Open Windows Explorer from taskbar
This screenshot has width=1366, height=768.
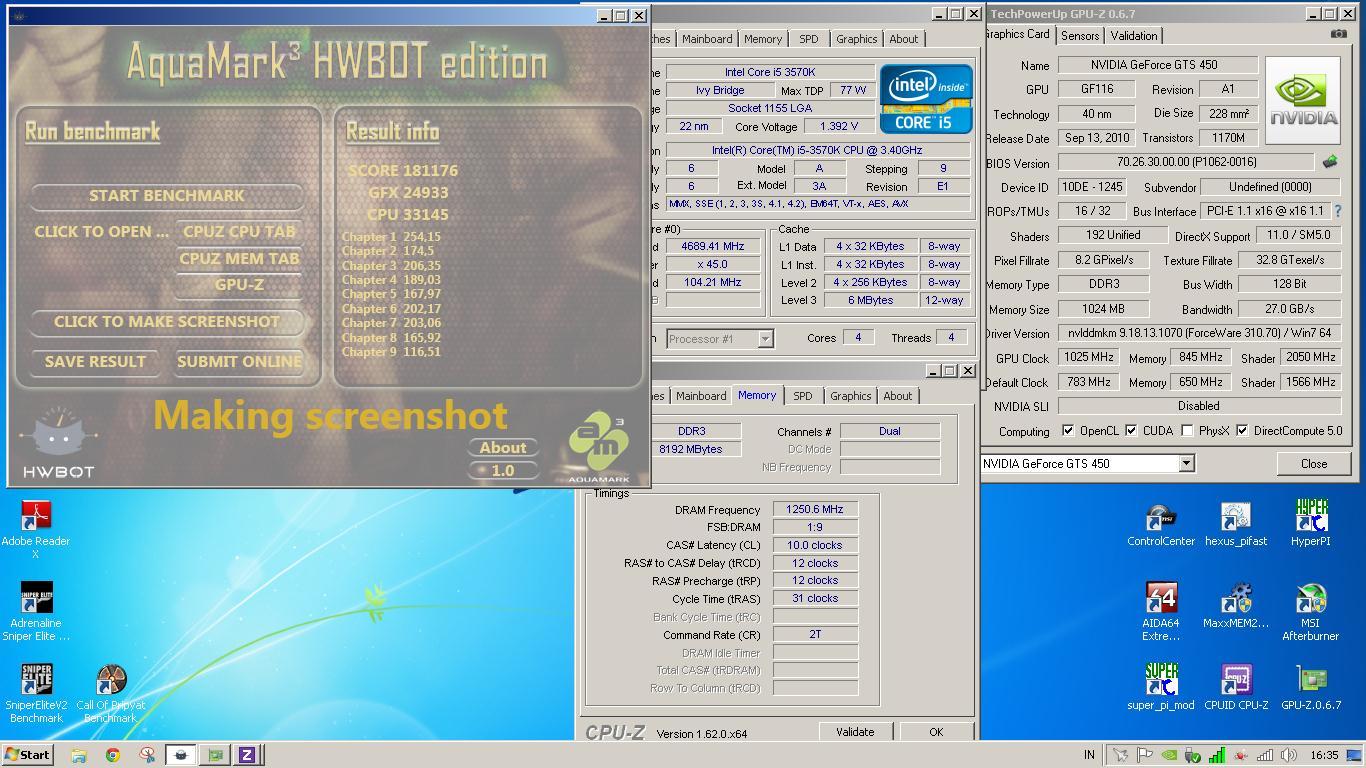(x=78, y=755)
